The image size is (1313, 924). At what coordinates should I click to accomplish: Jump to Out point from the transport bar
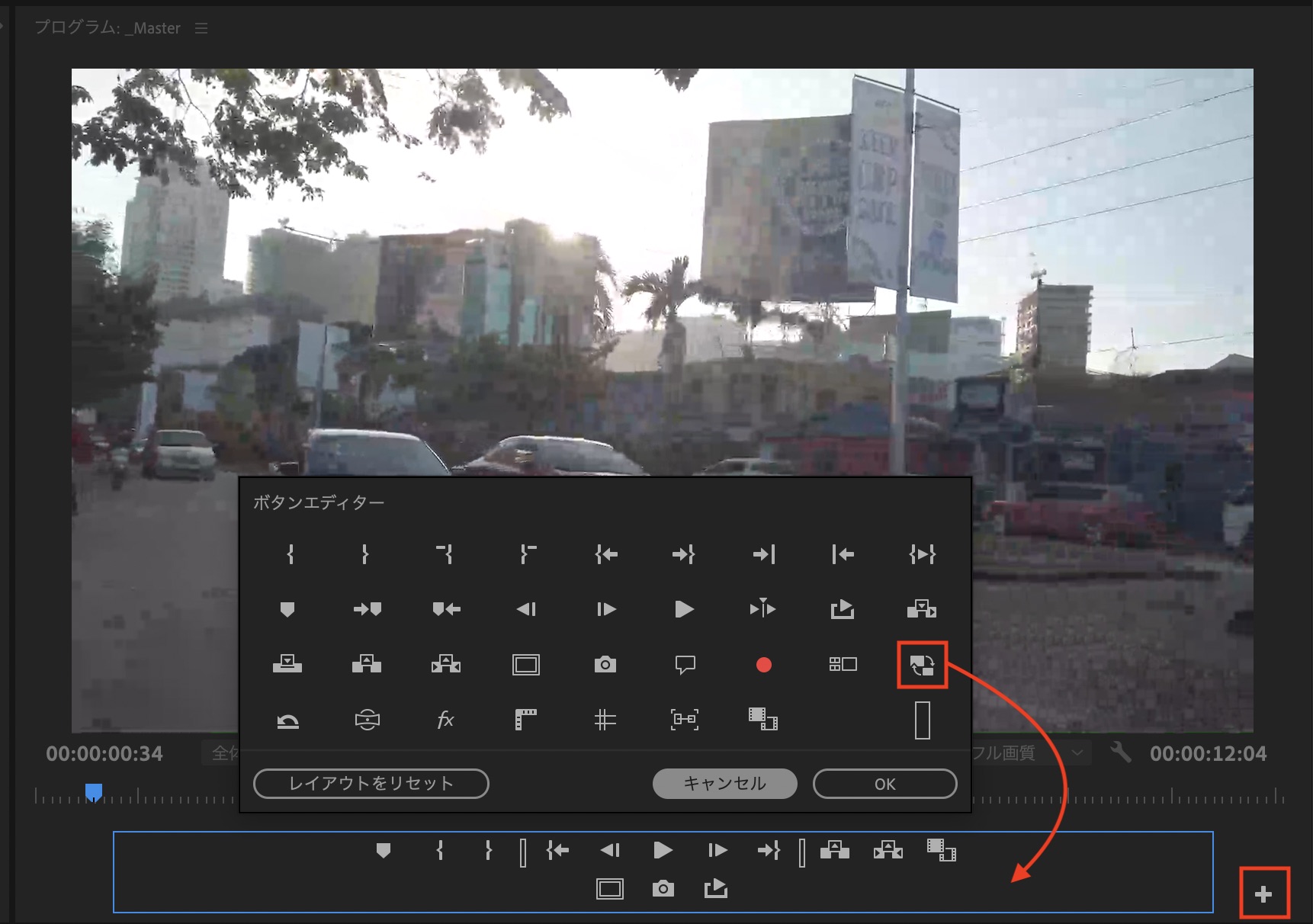(x=769, y=850)
